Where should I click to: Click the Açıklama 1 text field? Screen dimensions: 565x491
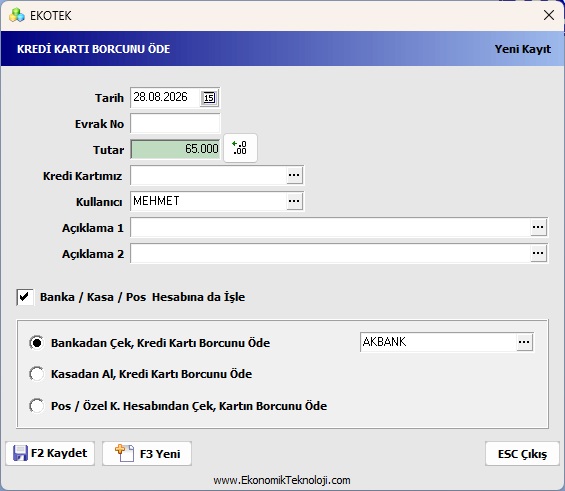[x=330, y=227]
